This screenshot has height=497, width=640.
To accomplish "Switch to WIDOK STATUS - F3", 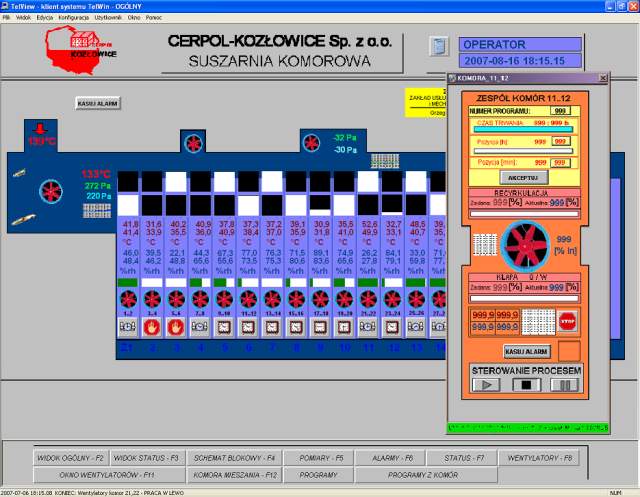I will tap(146, 458).
